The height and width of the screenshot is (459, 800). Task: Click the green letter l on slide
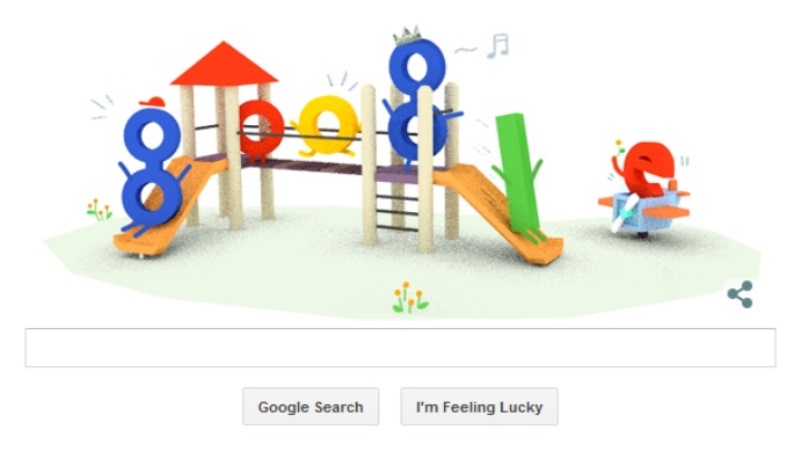(518, 176)
